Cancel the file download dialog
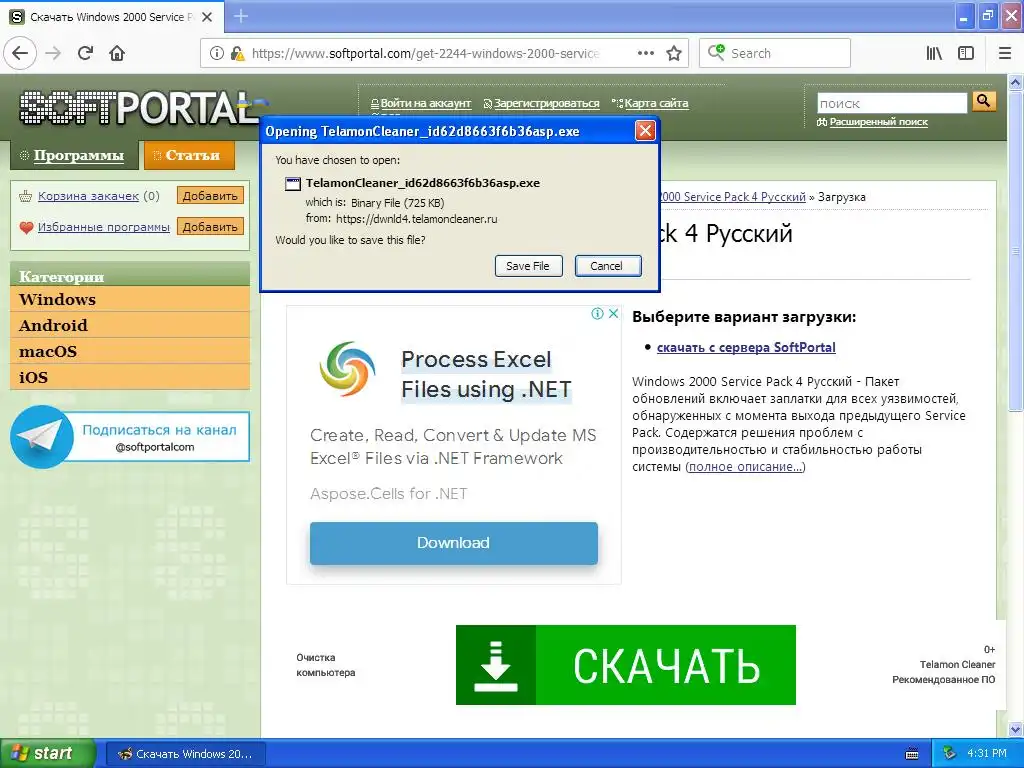Image resolution: width=1024 pixels, height=768 pixels. (x=607, y=266)
